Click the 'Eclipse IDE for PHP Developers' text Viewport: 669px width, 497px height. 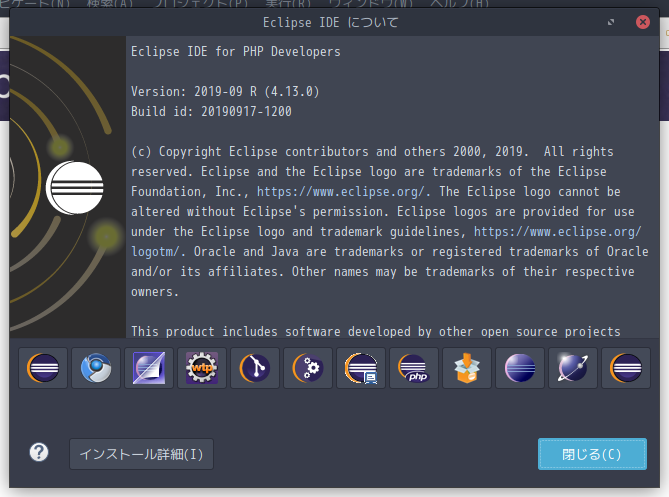(x=236, y=52)
